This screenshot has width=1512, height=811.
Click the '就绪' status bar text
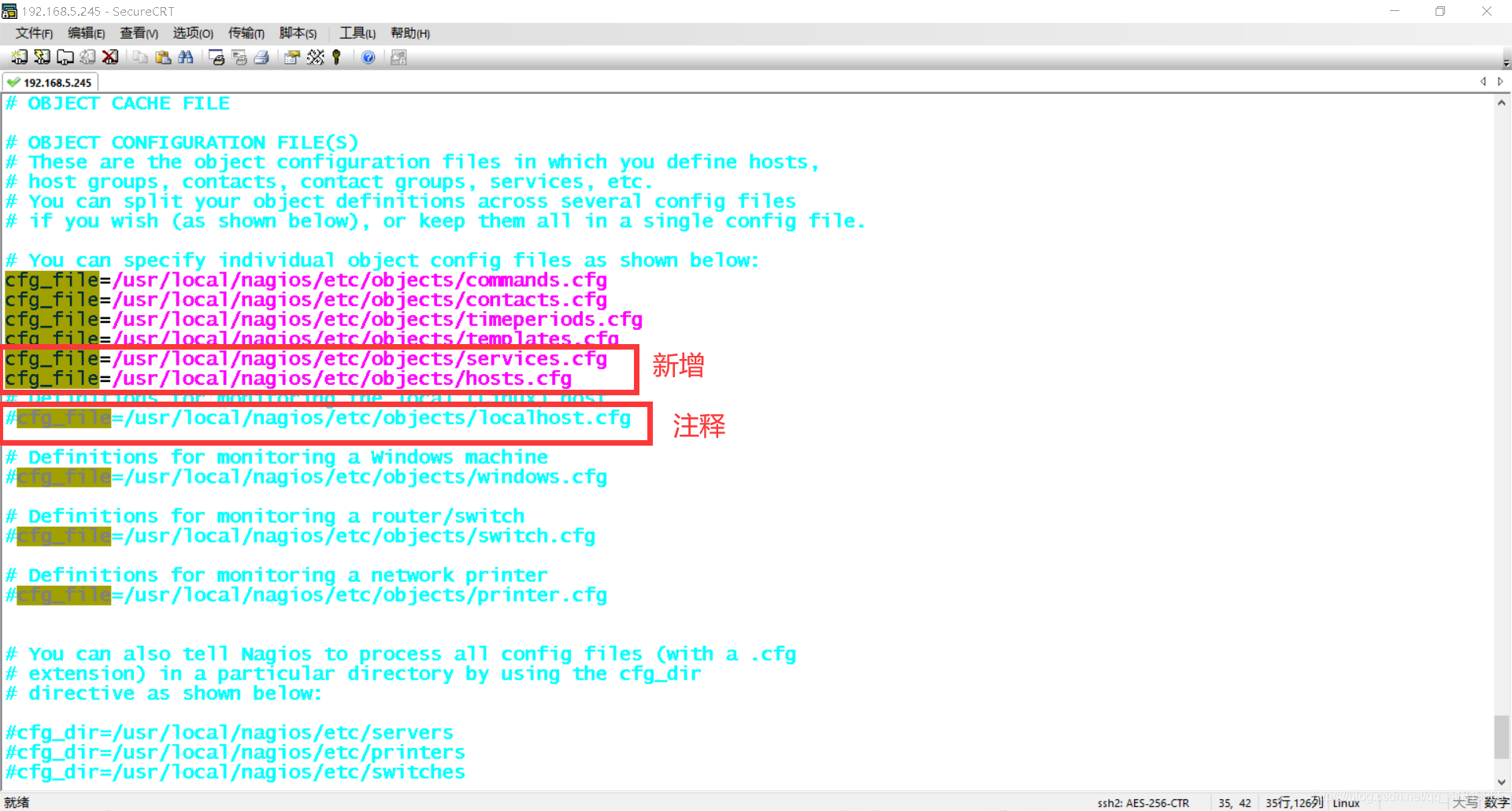(17, 802)
